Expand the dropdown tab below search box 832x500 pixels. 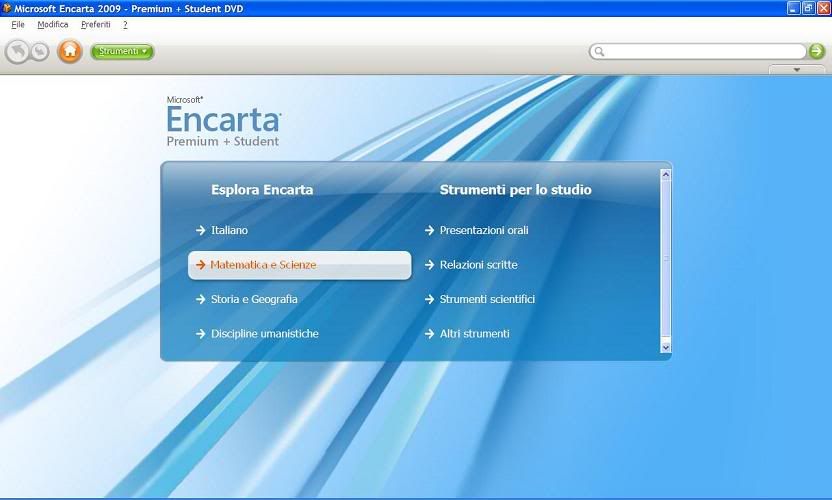coord(796,70)
